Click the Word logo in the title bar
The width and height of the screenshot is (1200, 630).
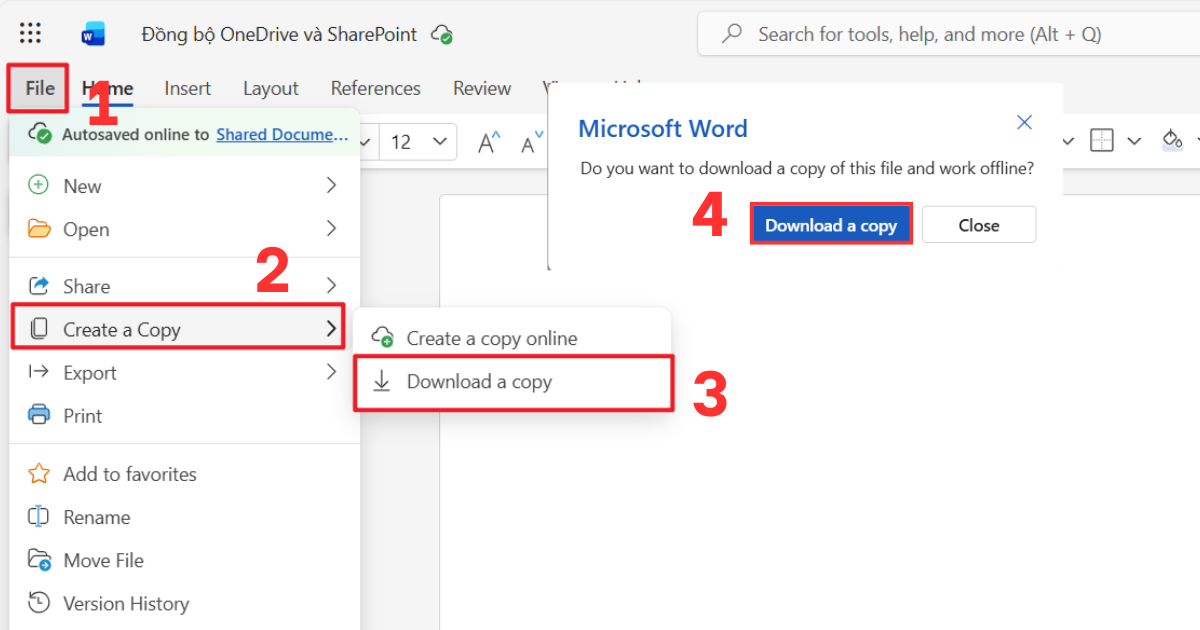(93, 33)
